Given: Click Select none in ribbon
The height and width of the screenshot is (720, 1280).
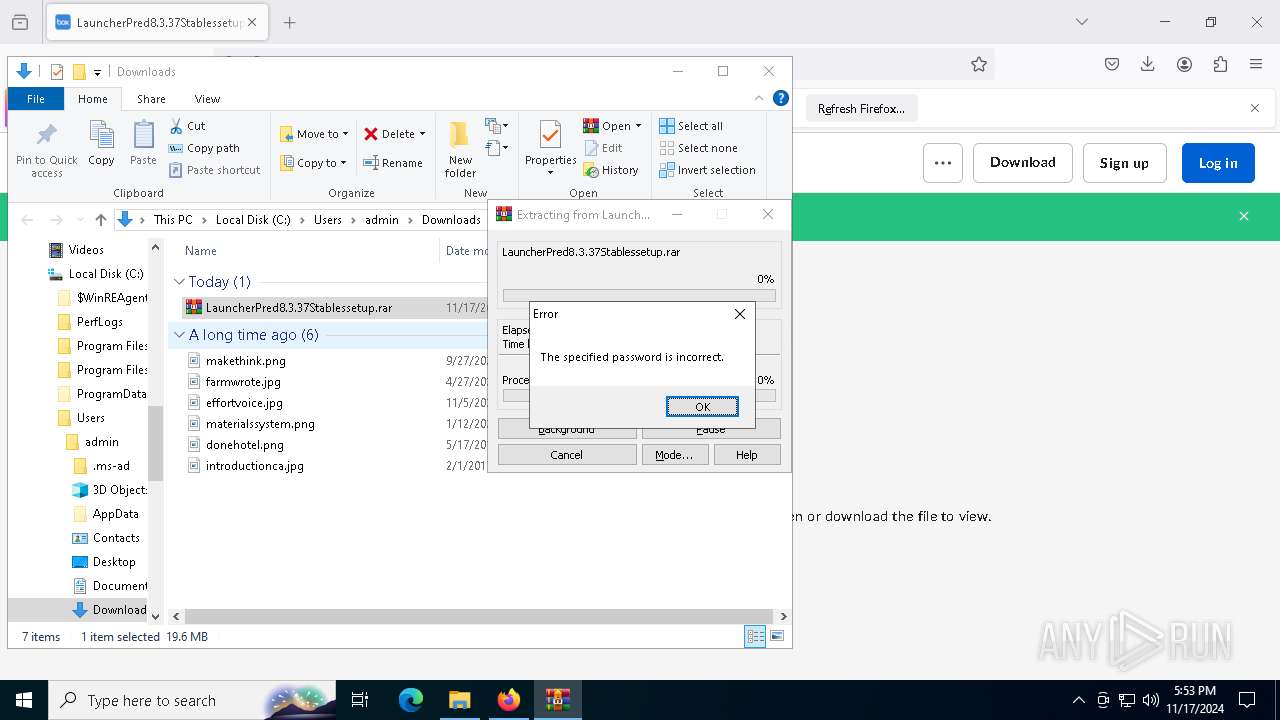Looking at the screenshot, I should point(697,148).
